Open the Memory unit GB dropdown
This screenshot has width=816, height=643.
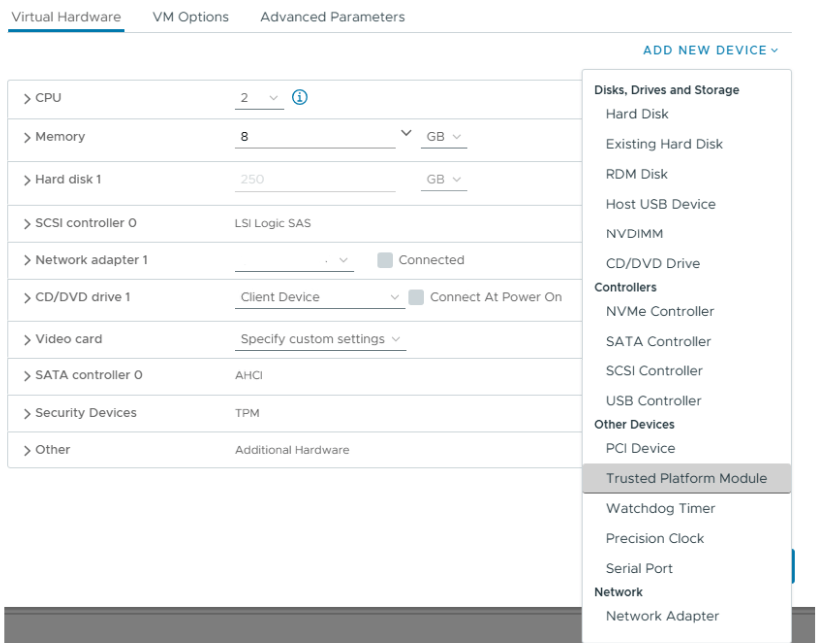(445, 137)
